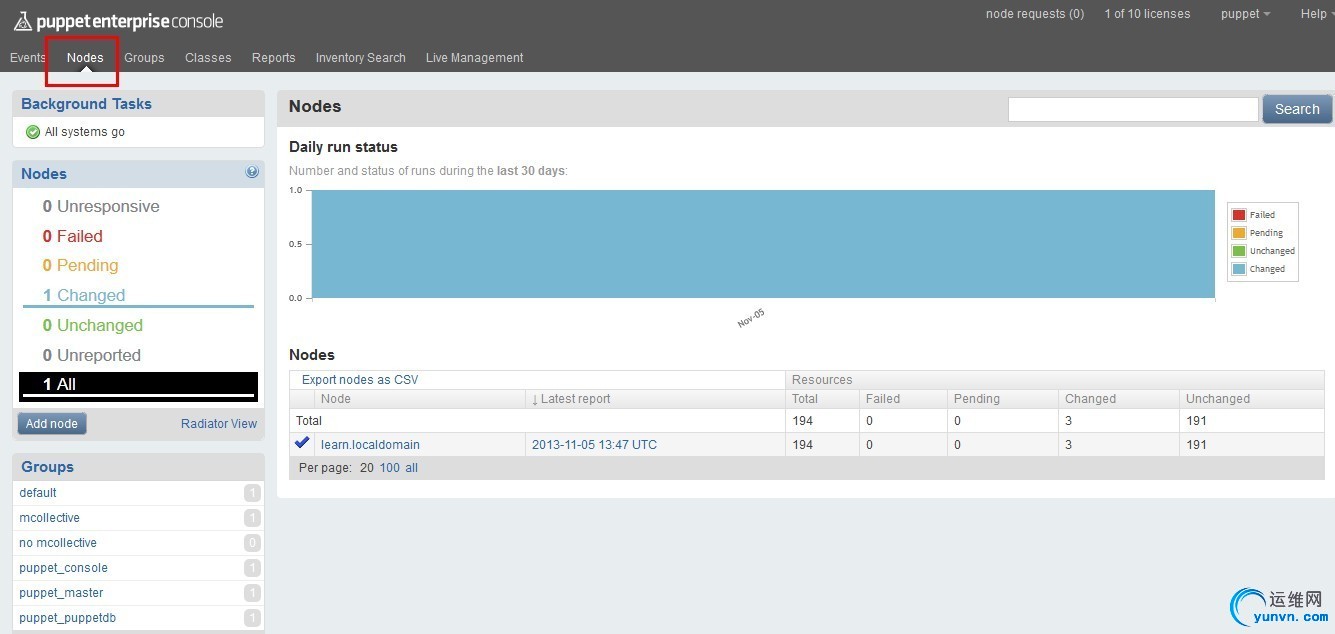Viewport: 1335px width, 634px height.
Task: Open the Help dropdown menu
Action: 1317,14
